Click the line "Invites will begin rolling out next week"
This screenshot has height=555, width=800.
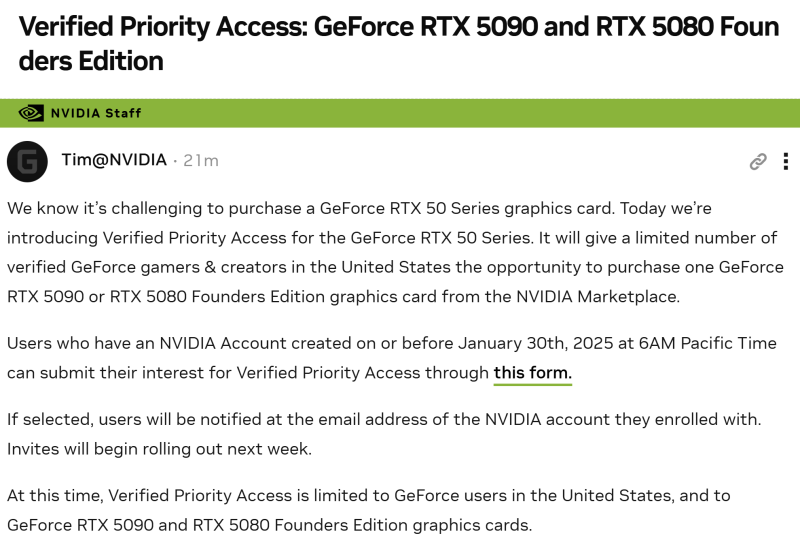pyautogui.click(x=159, y=449)
